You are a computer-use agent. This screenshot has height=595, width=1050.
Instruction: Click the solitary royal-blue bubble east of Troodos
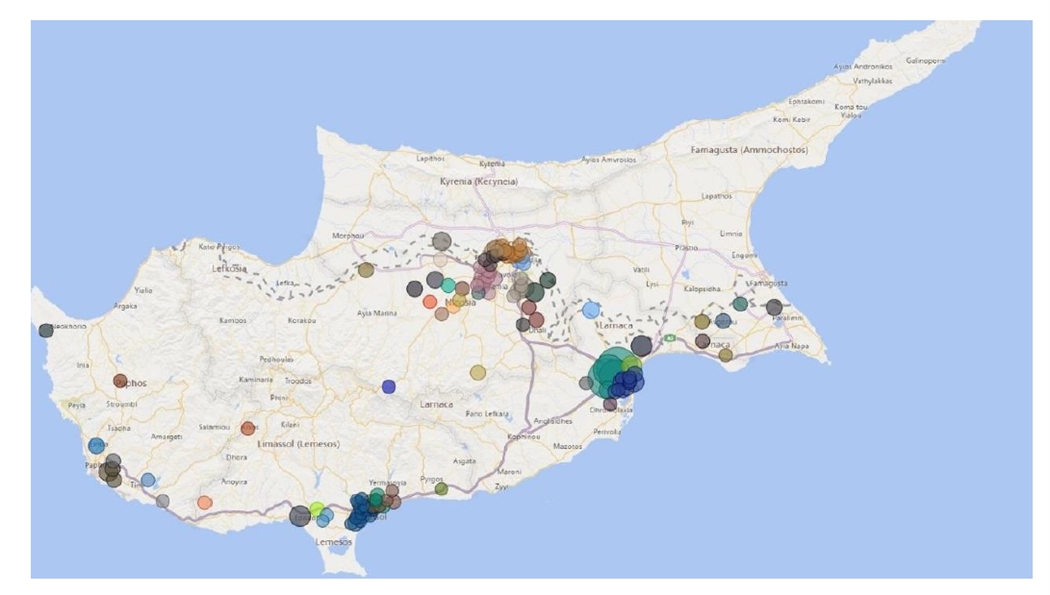(x=389, y=387)
